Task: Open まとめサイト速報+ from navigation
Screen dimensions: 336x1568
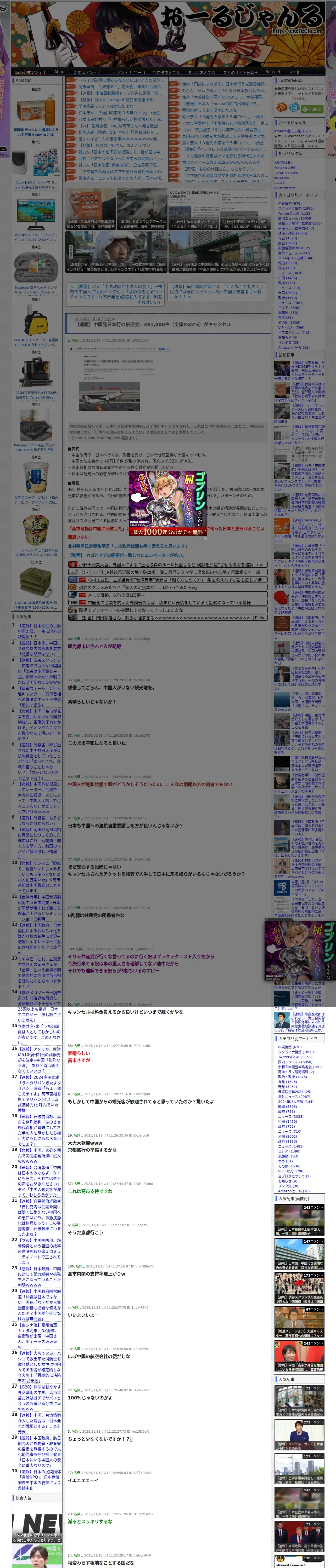Action: pos(240,72)
